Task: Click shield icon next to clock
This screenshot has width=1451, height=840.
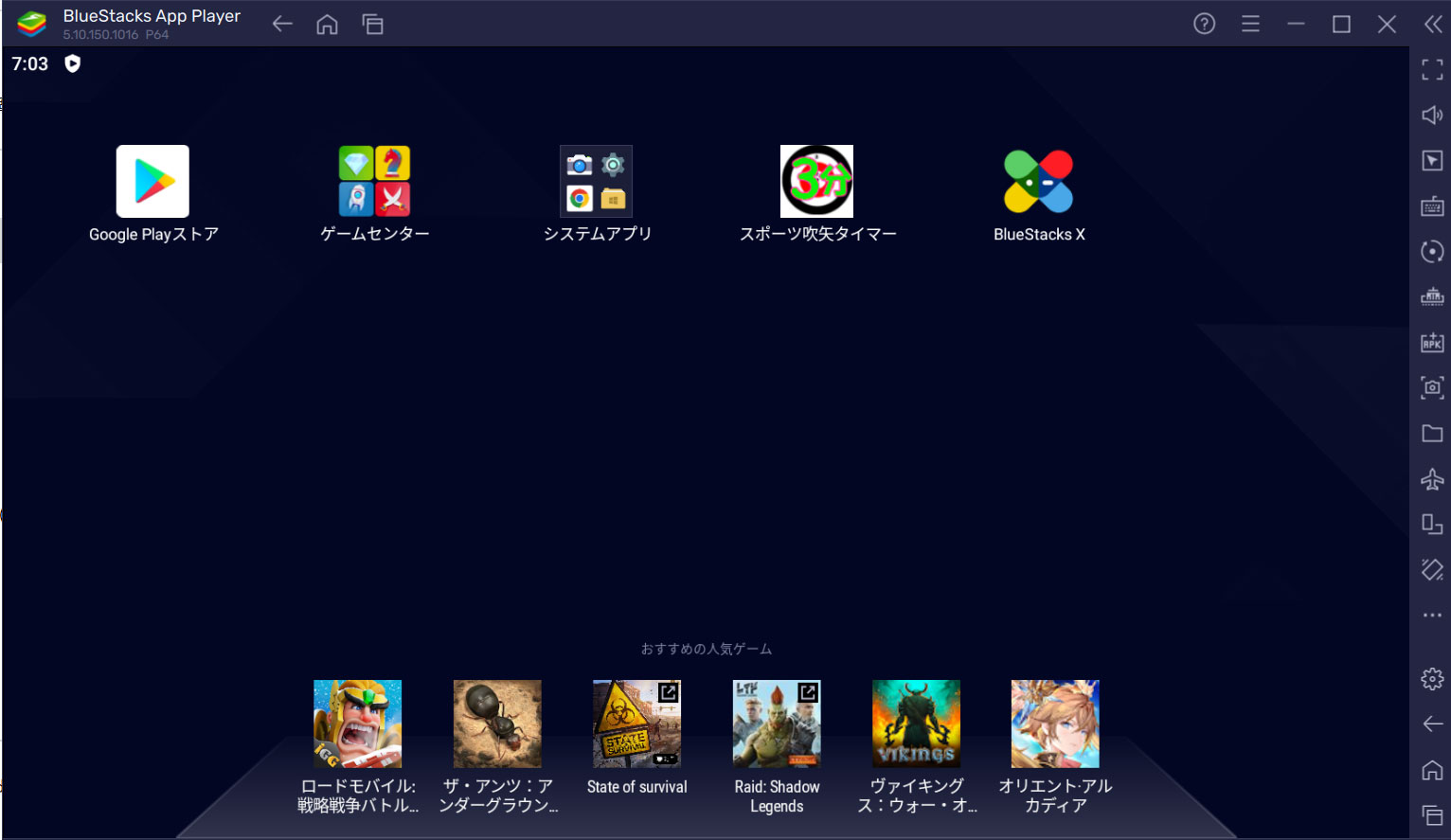Action: (72, 63)
